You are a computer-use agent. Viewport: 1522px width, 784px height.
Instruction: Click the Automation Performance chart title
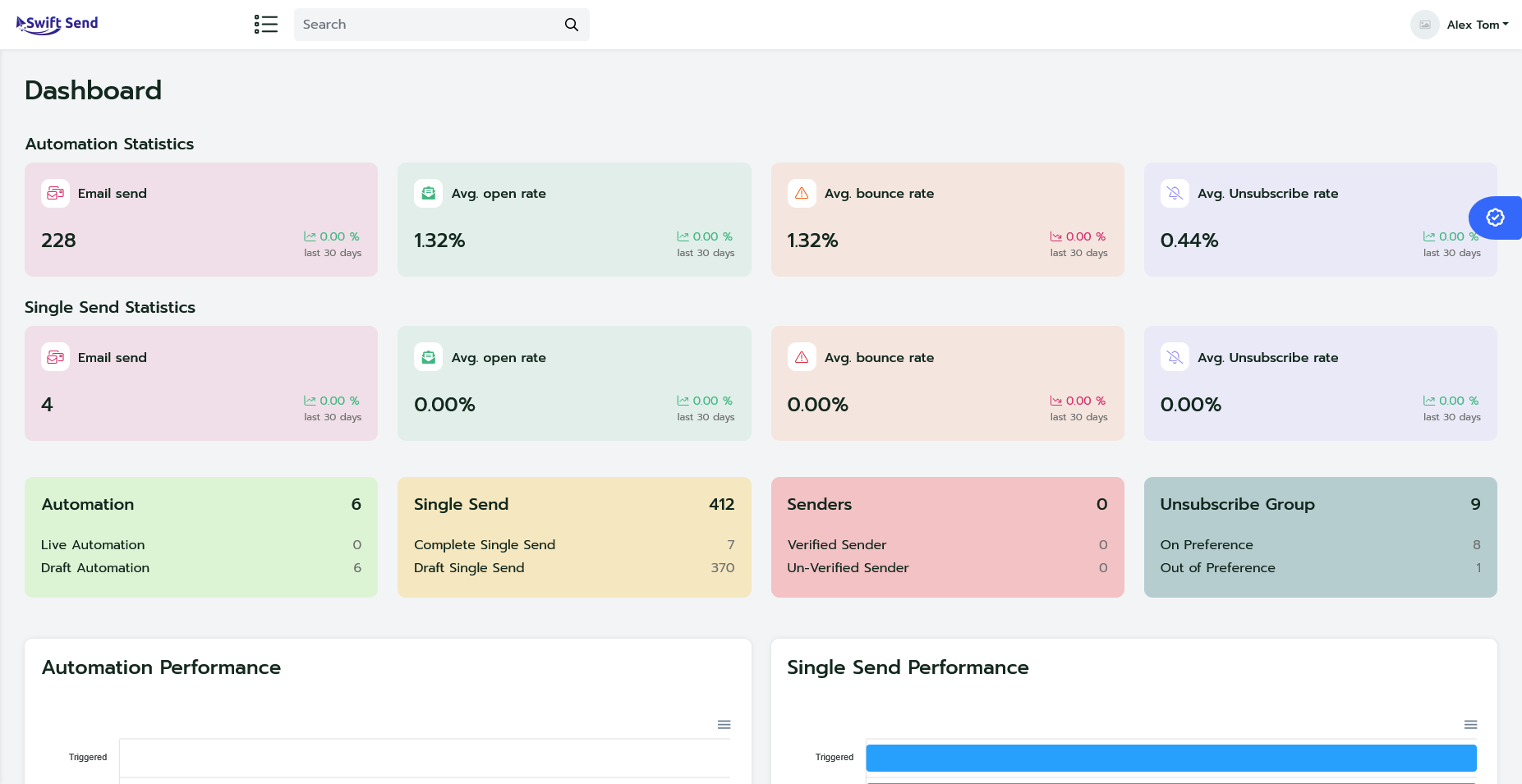tap(162, 667)
